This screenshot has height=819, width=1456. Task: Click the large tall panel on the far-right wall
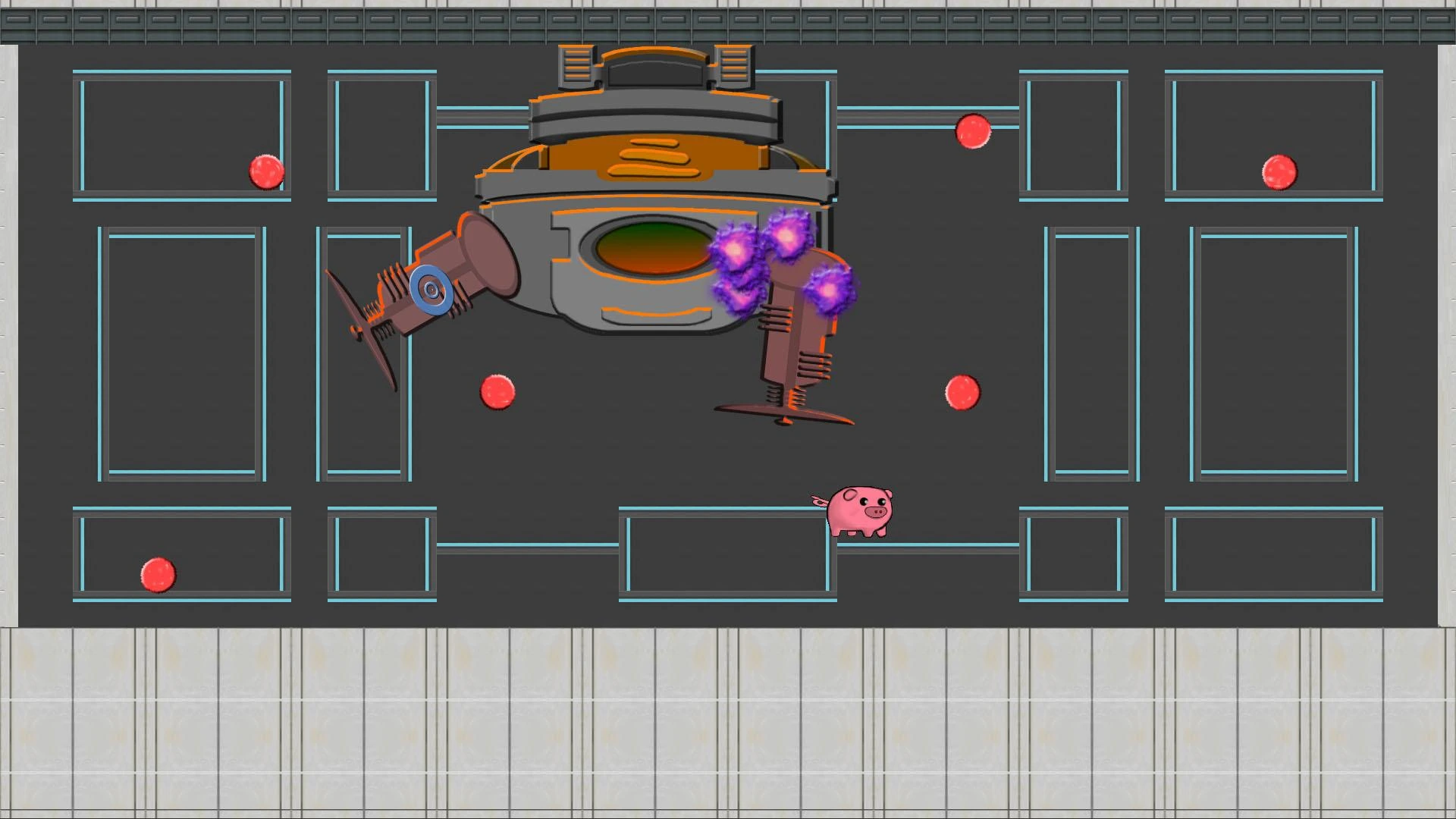(x=1274, y=354)
